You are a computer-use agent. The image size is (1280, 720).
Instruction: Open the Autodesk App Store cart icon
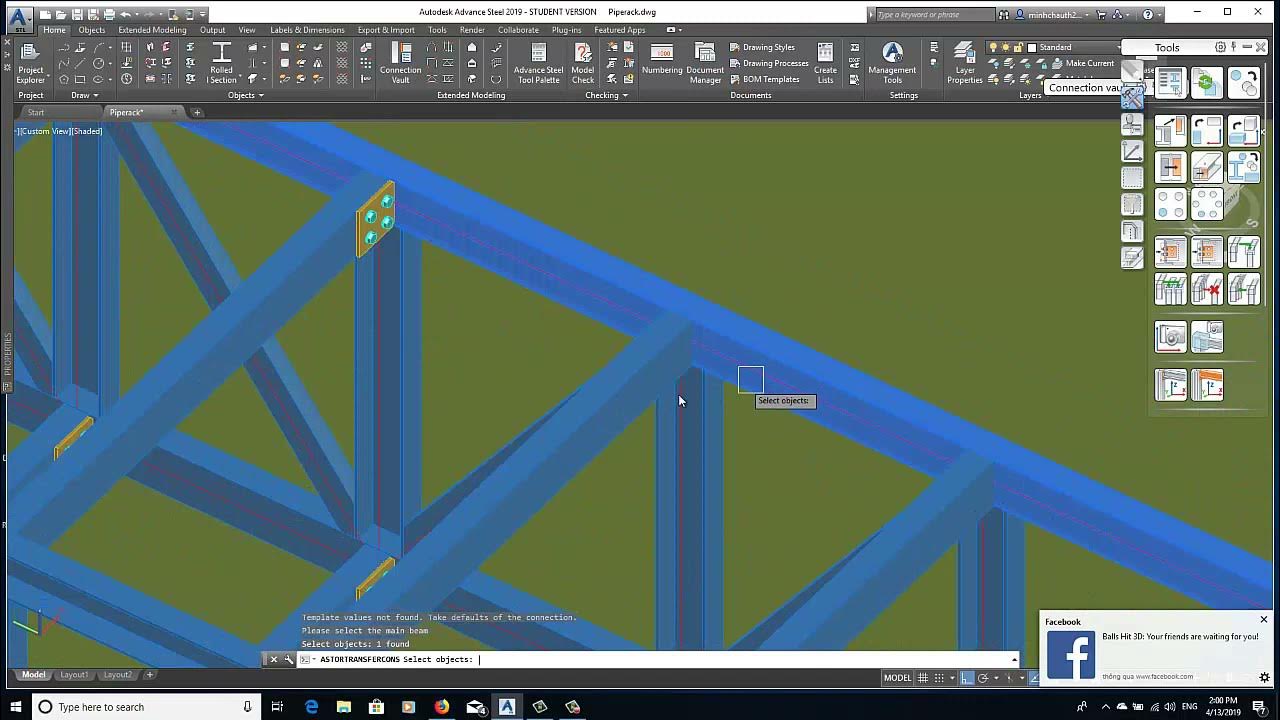click(1101, 14)
